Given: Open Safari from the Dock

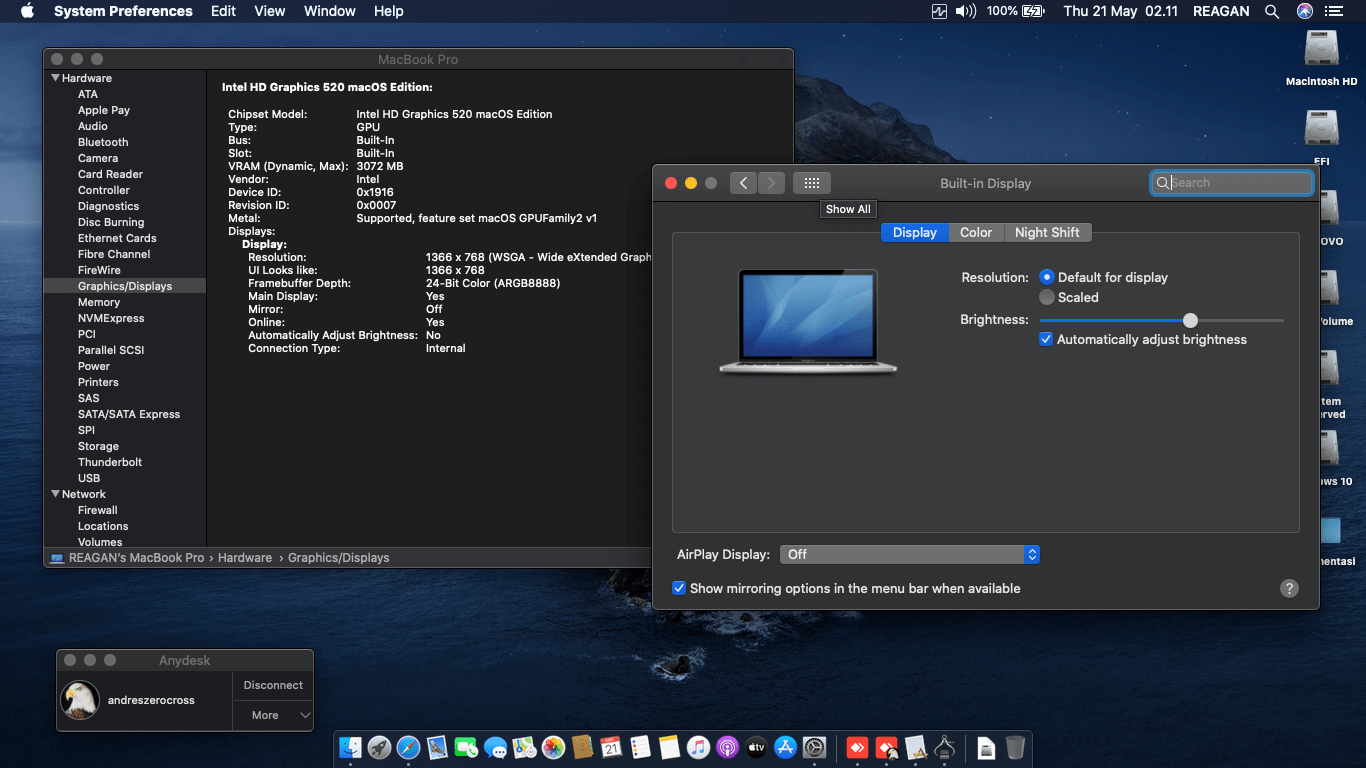Looking at the screenshot, I should click(408, 747).
